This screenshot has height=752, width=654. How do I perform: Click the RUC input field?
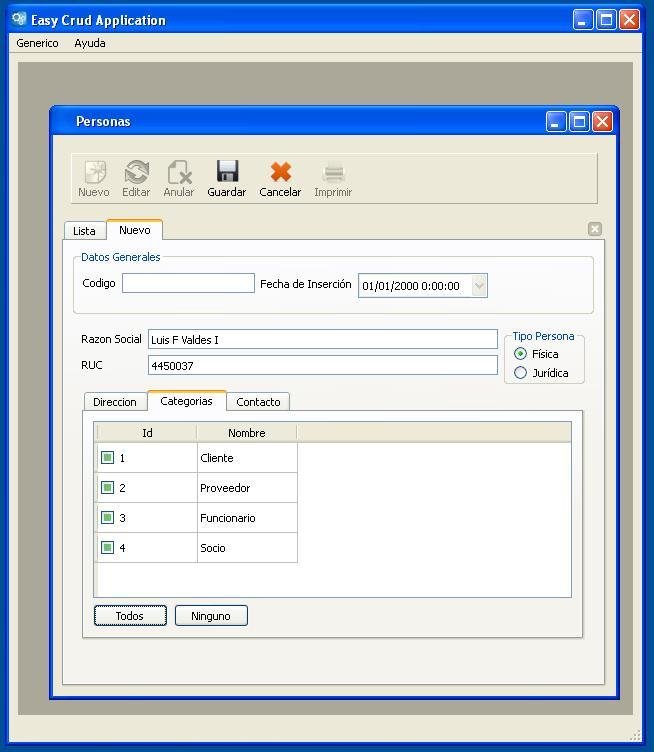coord(323,365)
